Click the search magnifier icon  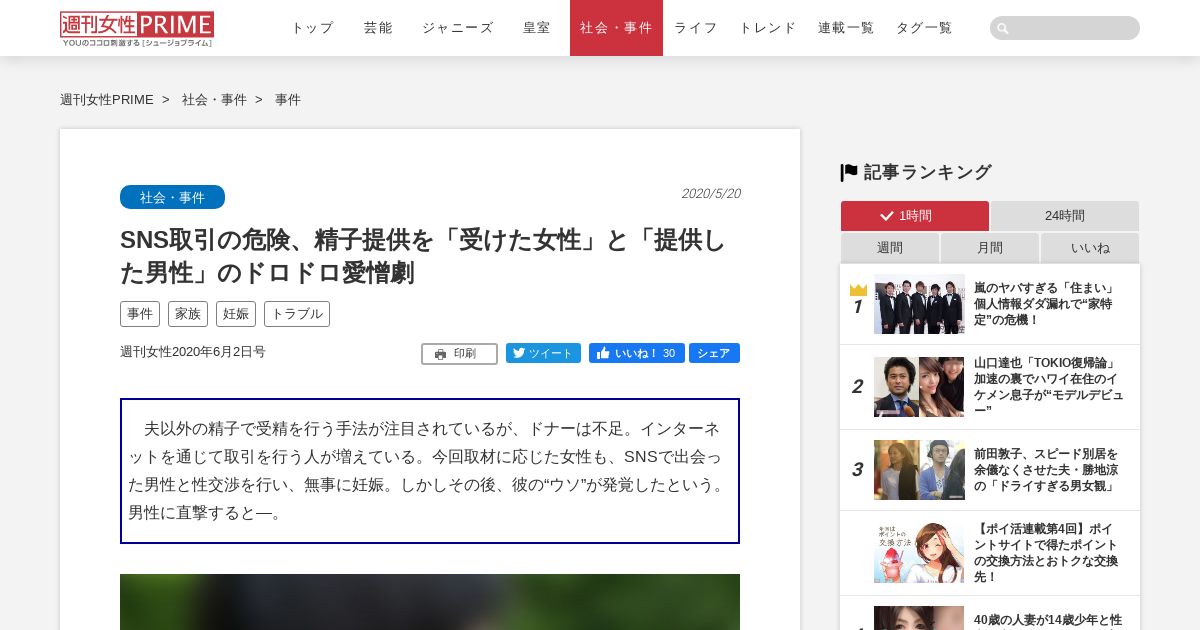coord(1003,28)
